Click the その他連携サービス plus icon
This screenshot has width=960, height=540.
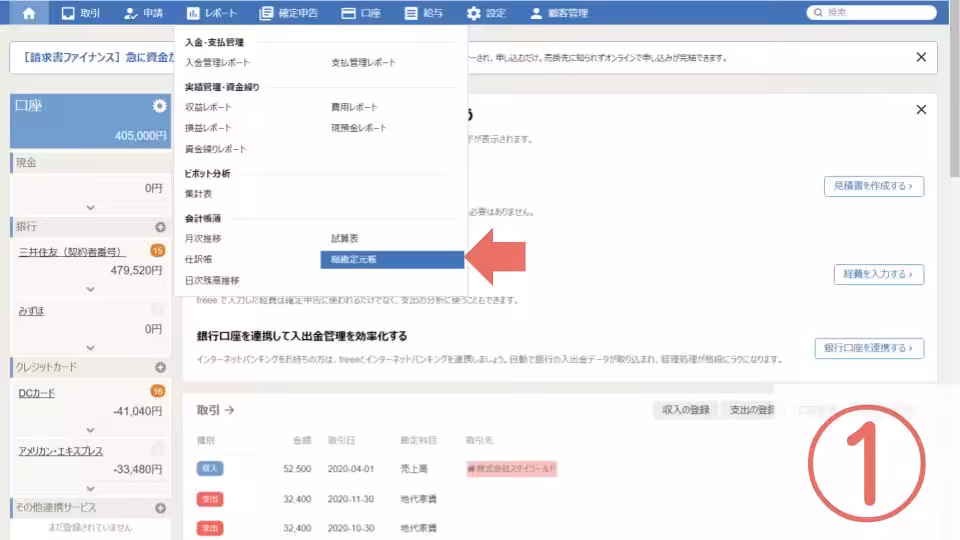(160, 507)
